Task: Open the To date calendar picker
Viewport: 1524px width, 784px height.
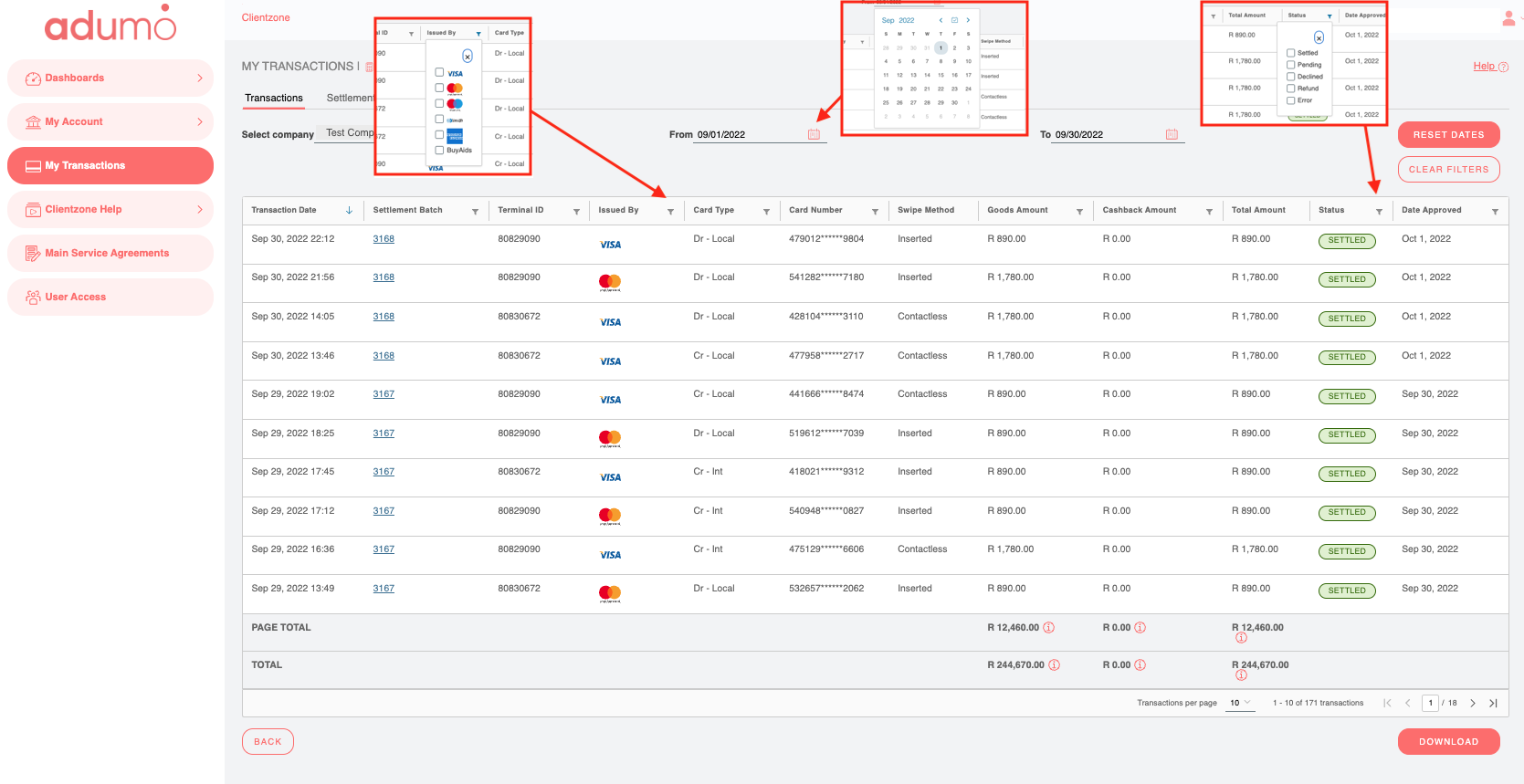Action: click(1172, 134)
